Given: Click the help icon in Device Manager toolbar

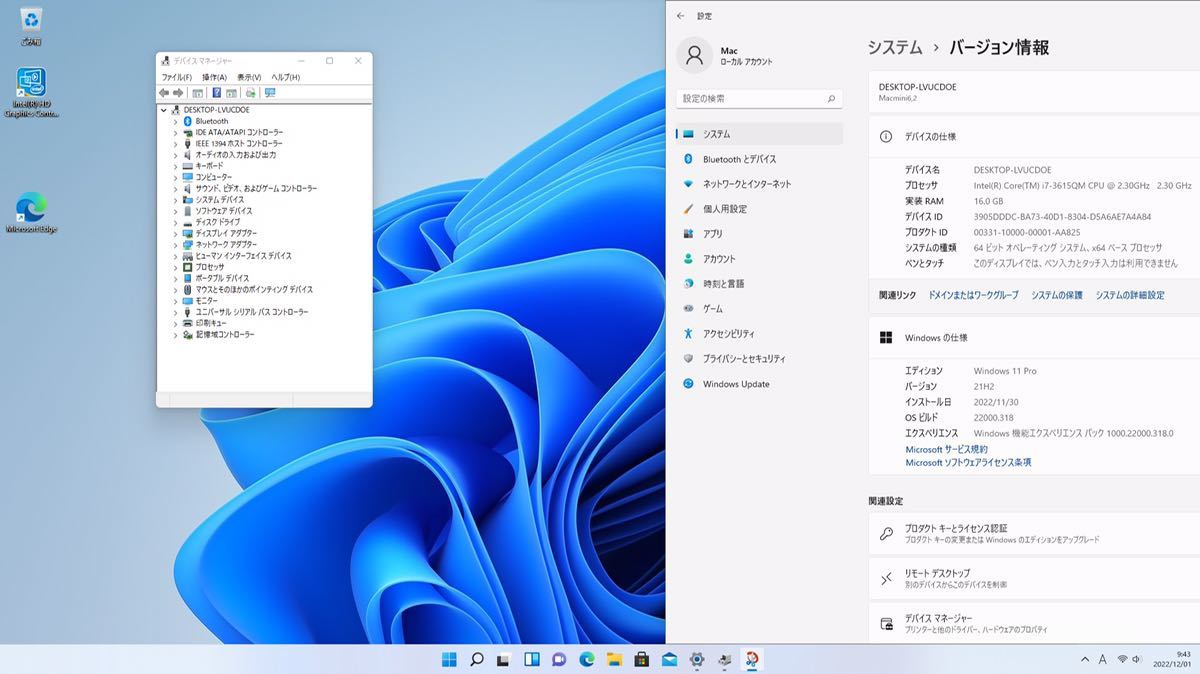Looking at the screenshot, I should coord(217,93).
